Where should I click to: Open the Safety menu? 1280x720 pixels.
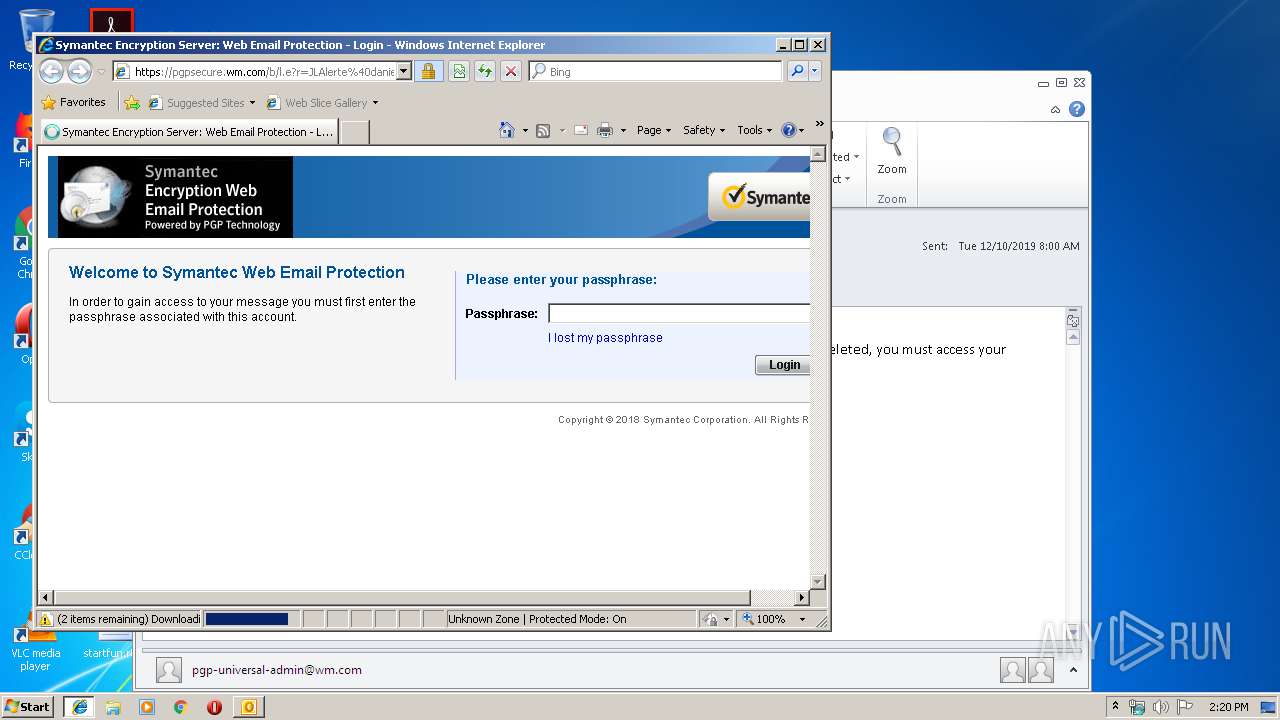[x=704, y=130]
